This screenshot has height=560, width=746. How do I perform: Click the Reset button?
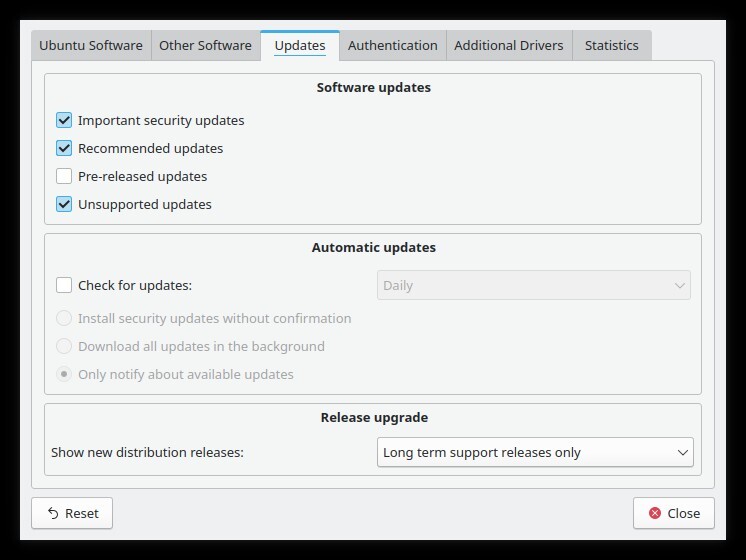[72, 513]
